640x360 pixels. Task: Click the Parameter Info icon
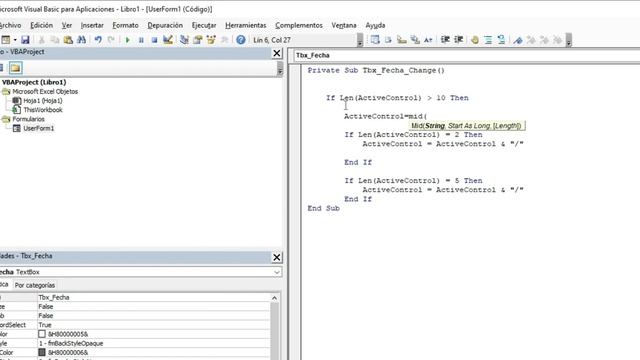tap(415, 40)
